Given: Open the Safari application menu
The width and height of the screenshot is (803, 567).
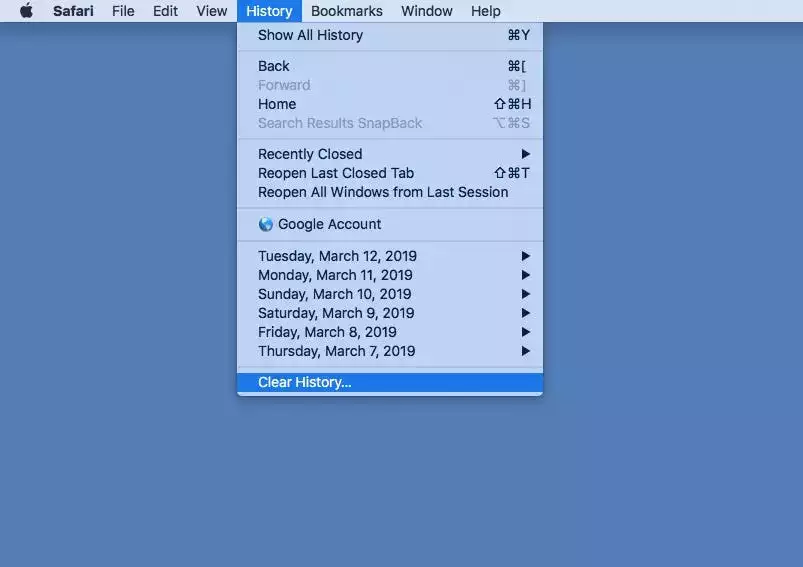Looking at the screenshot, I should (73, 11).
